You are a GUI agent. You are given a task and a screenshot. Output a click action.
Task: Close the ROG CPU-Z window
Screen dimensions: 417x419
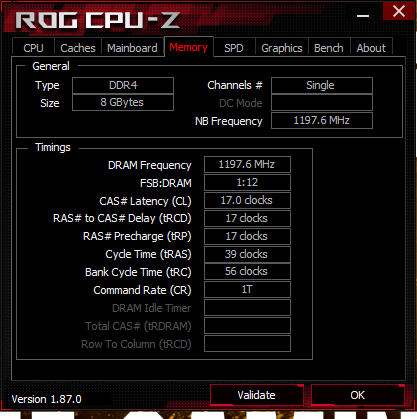coord(398,11)
